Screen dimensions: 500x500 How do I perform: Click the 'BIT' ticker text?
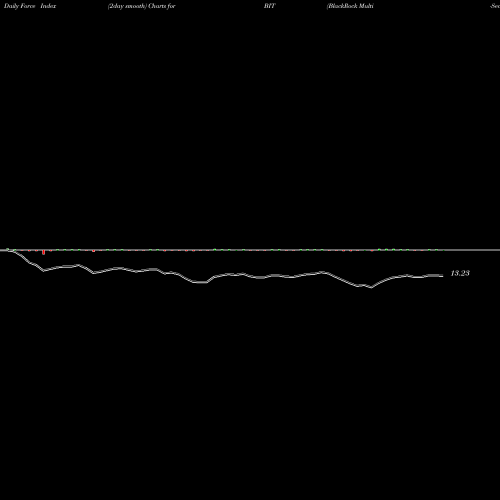tap(270, 6)
